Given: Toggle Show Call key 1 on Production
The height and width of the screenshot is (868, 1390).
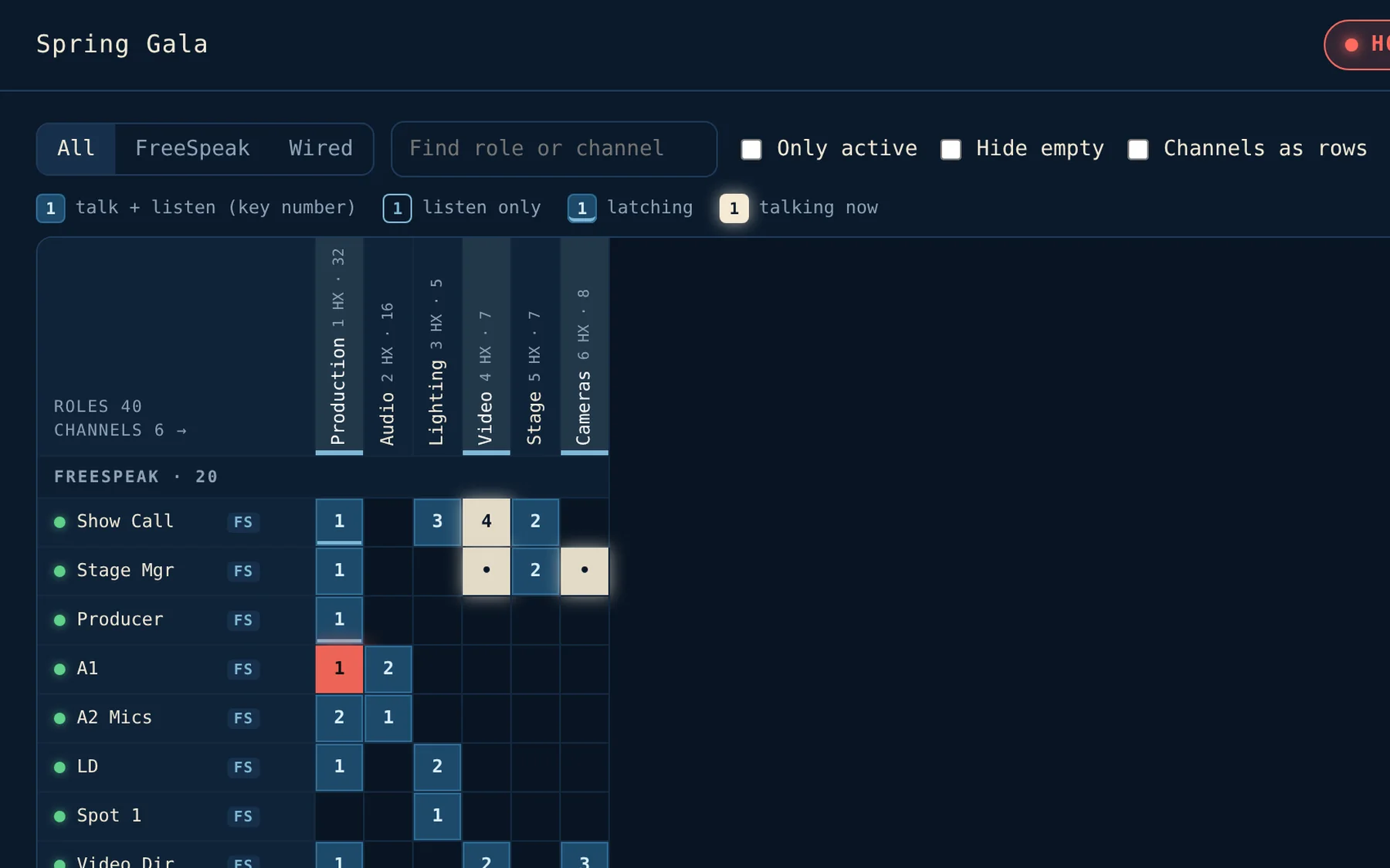Looking at the screenshot, I should (339, 521).
